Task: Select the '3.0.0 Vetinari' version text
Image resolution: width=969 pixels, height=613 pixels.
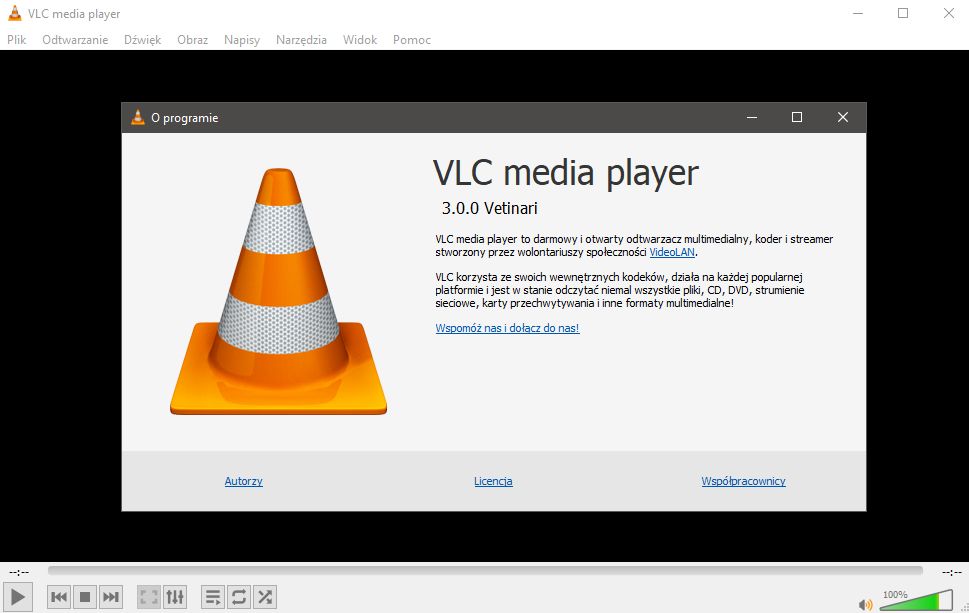Action: click(489, 208)
